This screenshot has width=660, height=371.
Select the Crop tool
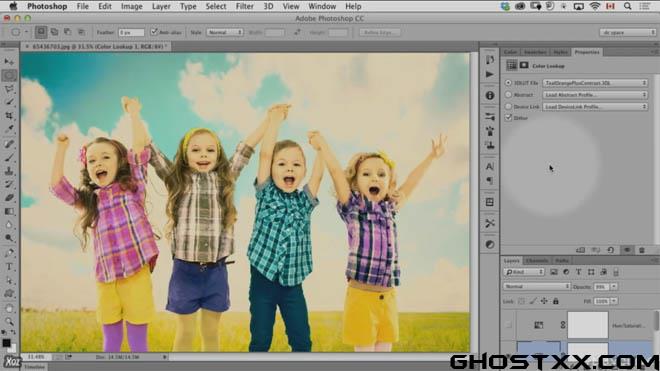click(x=9, y=115)
